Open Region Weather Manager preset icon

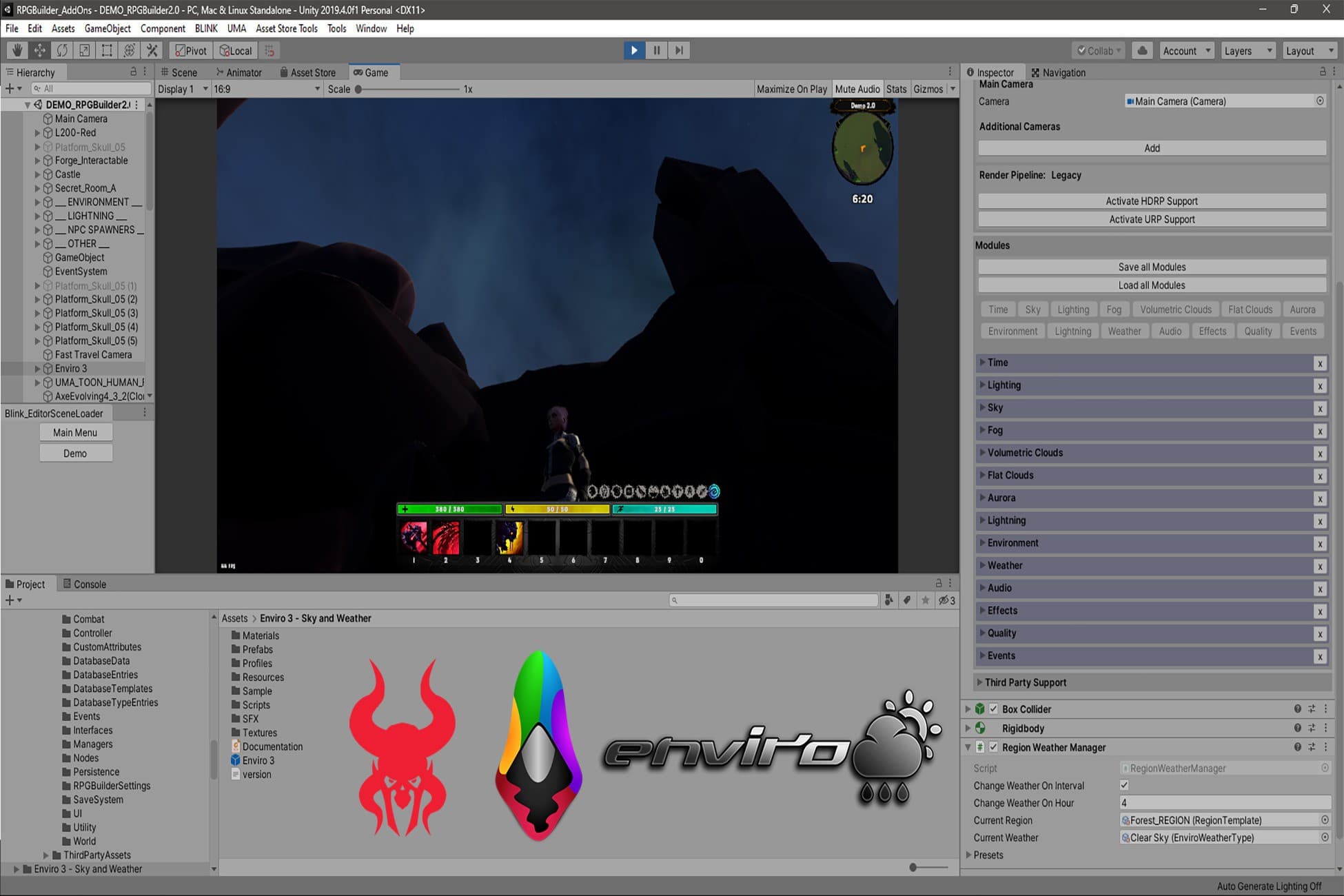coord(1312,747)
